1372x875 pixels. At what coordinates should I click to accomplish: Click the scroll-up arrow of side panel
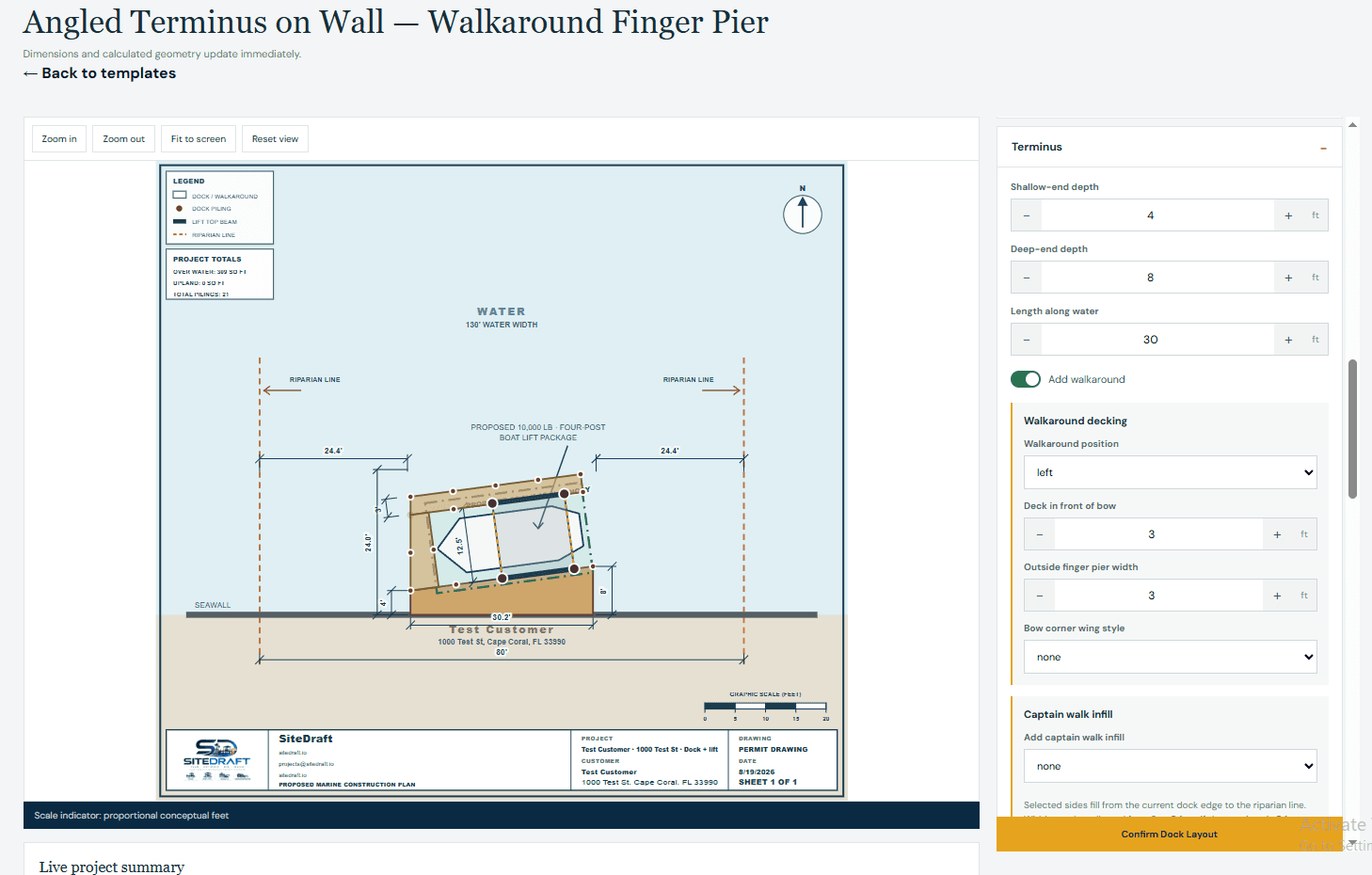pos(1352,124)
